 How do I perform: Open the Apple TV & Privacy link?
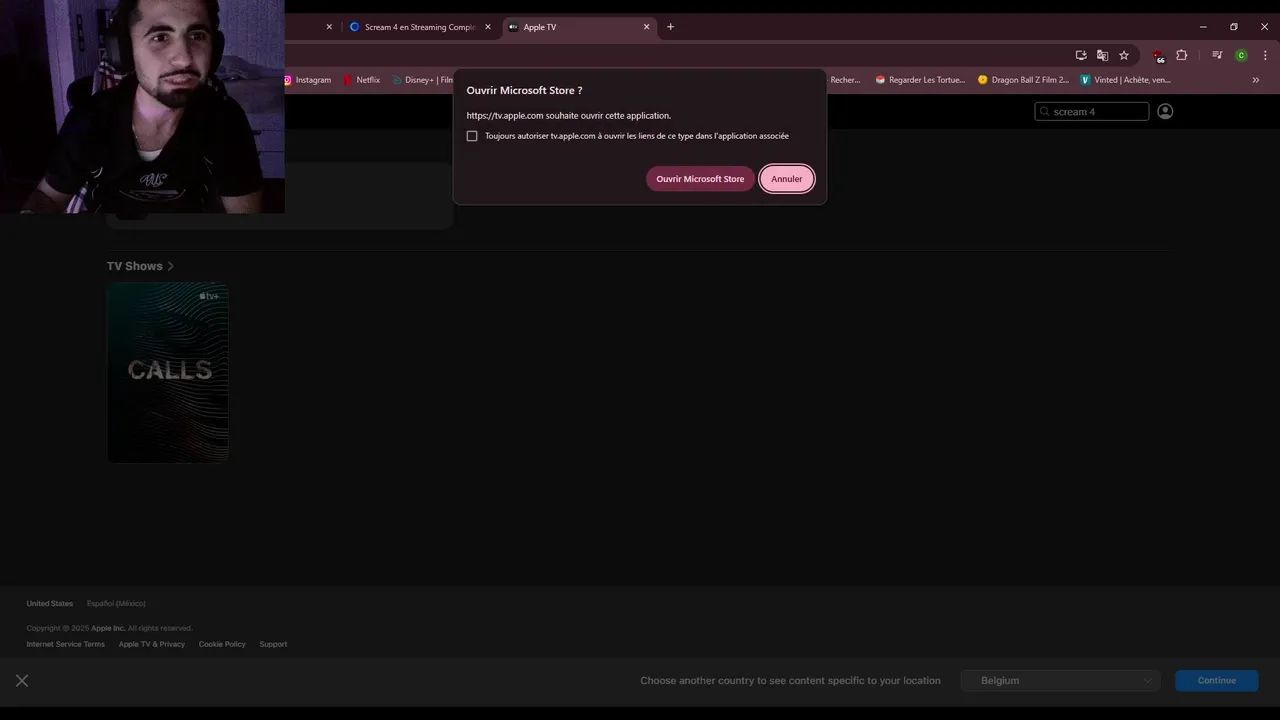[x=152, y=644]
